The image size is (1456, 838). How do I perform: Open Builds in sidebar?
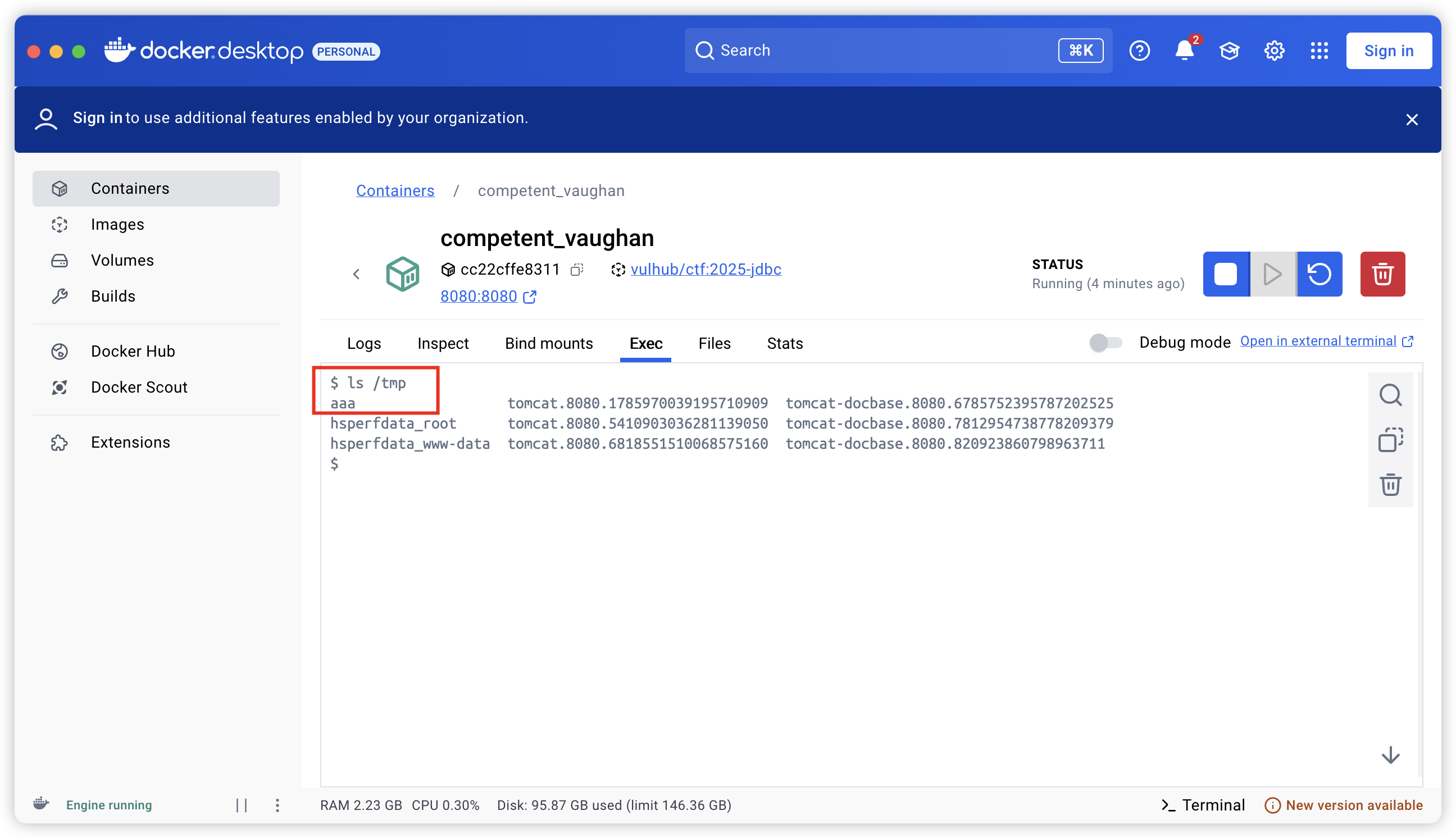click(156, 296)
